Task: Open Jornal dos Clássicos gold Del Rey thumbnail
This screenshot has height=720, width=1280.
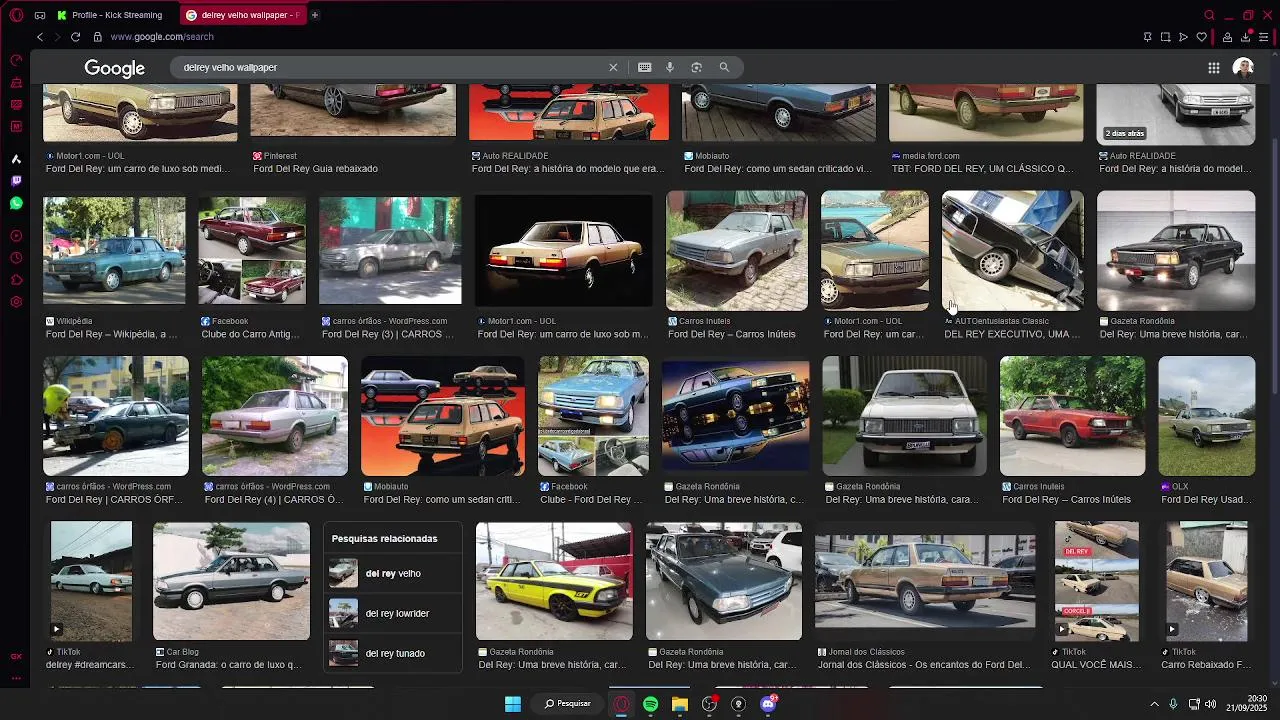Action: click(925, 581)
